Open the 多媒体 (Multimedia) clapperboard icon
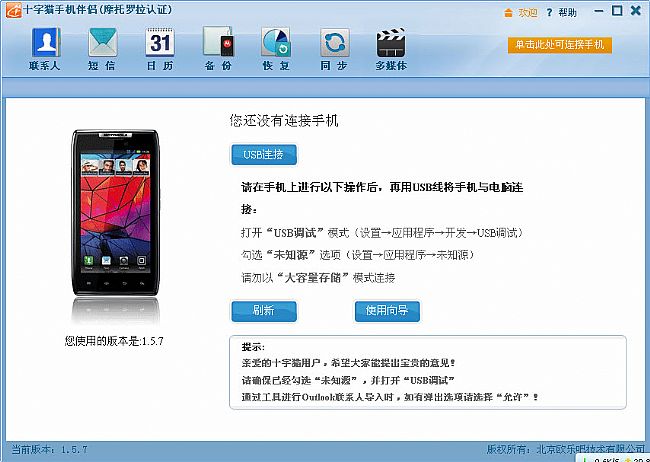The height and width of the screenshot is (462, 650). pyautogui.click(x=394, y=49)
